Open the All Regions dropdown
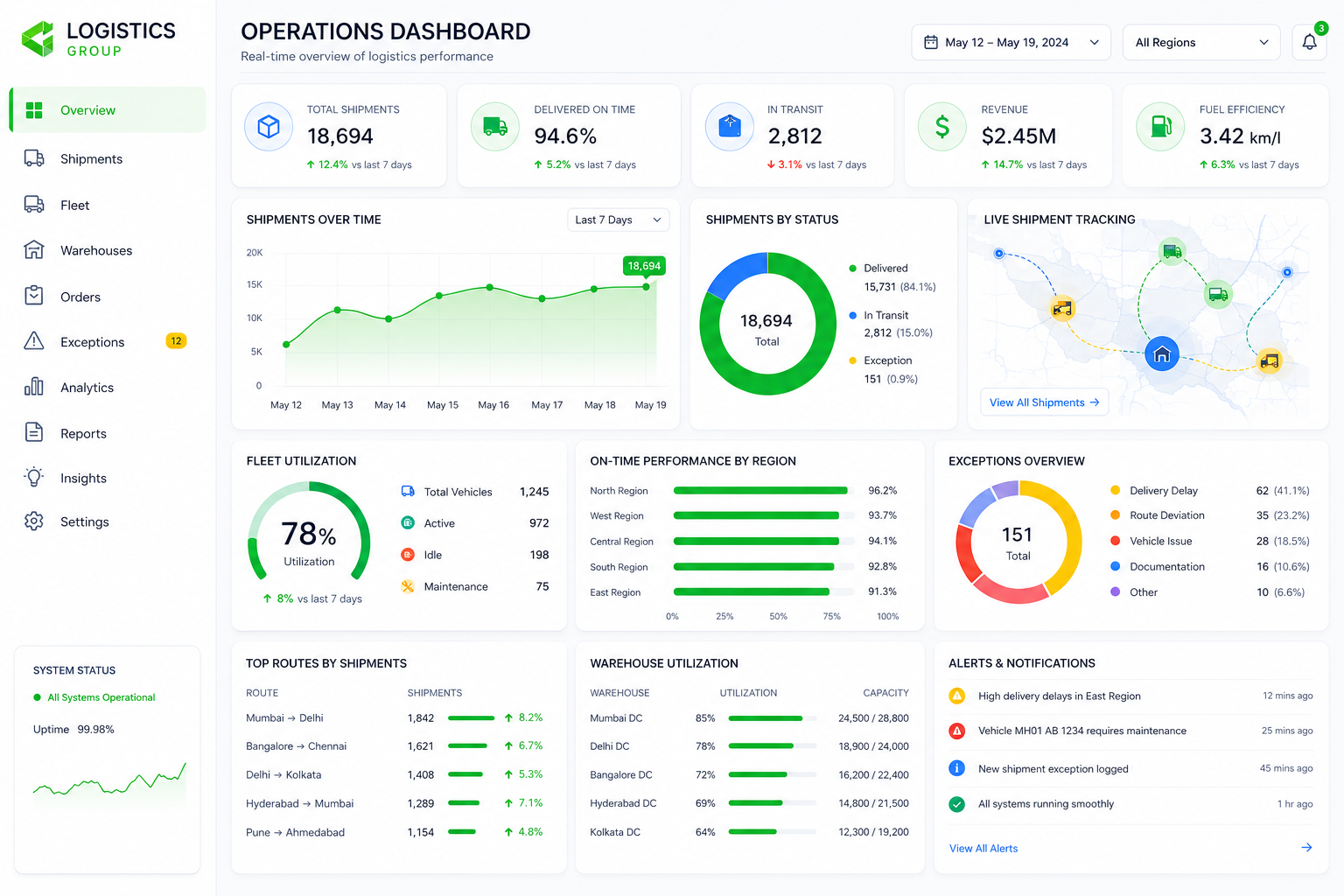The height and width of the screenshot is (896, 1344). click(1201, 42)
